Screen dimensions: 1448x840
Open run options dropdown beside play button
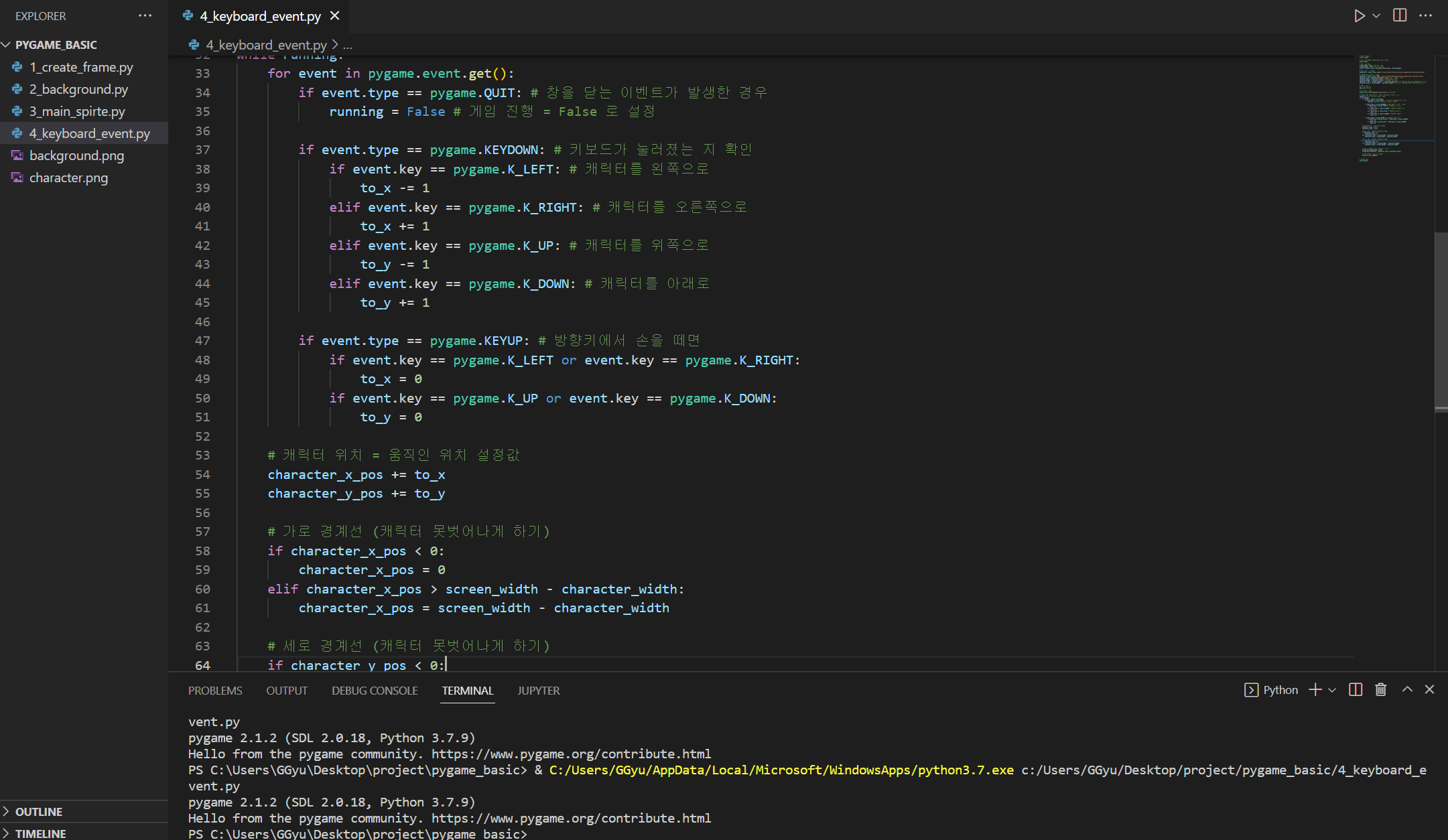tap(1376, 15)
